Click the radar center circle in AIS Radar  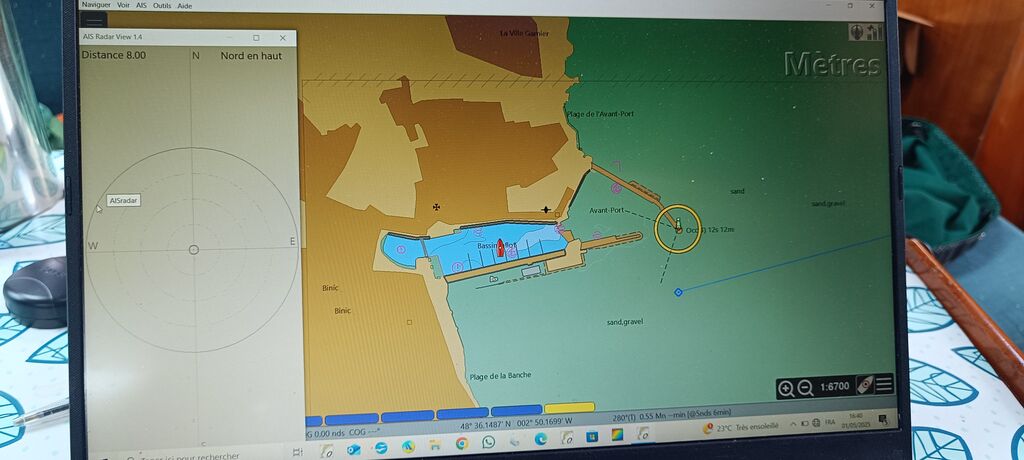pos(194,249)
